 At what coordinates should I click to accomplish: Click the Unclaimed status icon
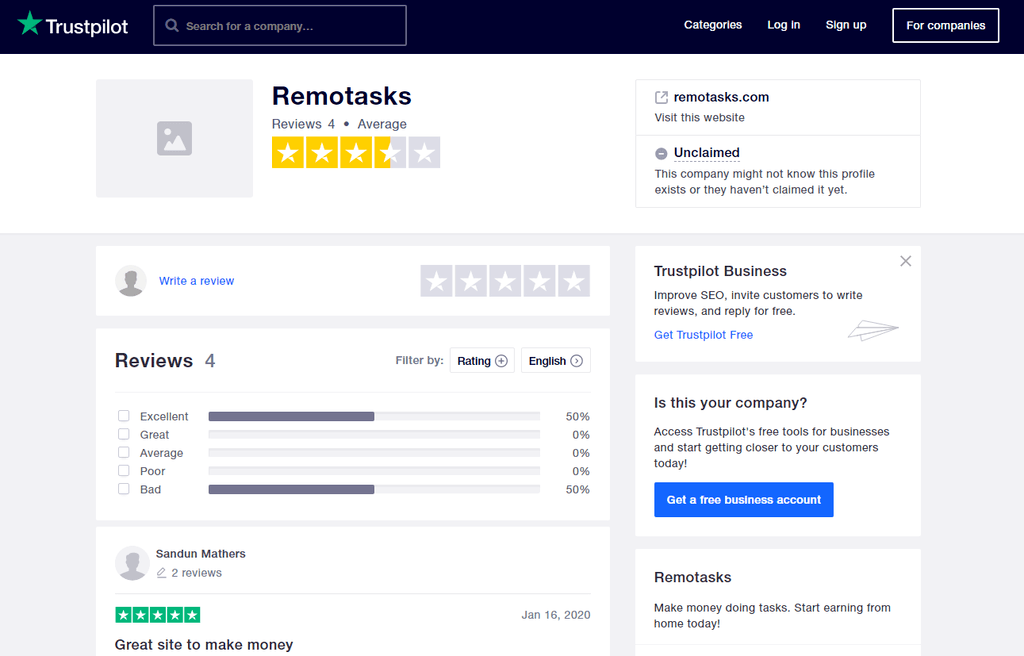click(660, 153)
